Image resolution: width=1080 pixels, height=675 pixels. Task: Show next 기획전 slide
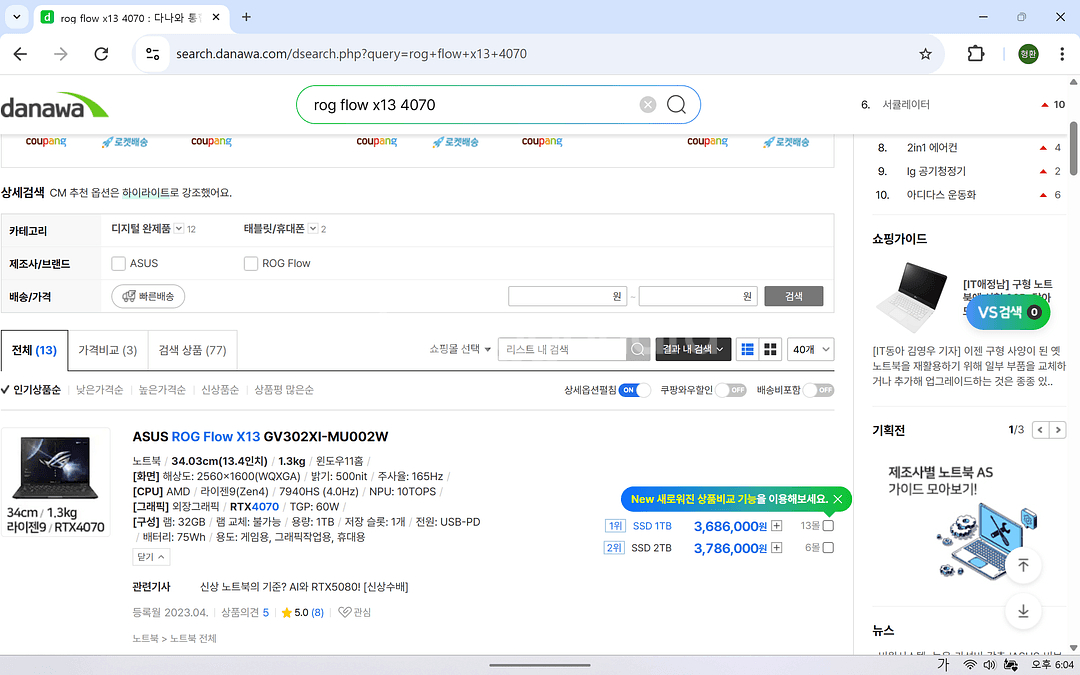[1057, 430]
